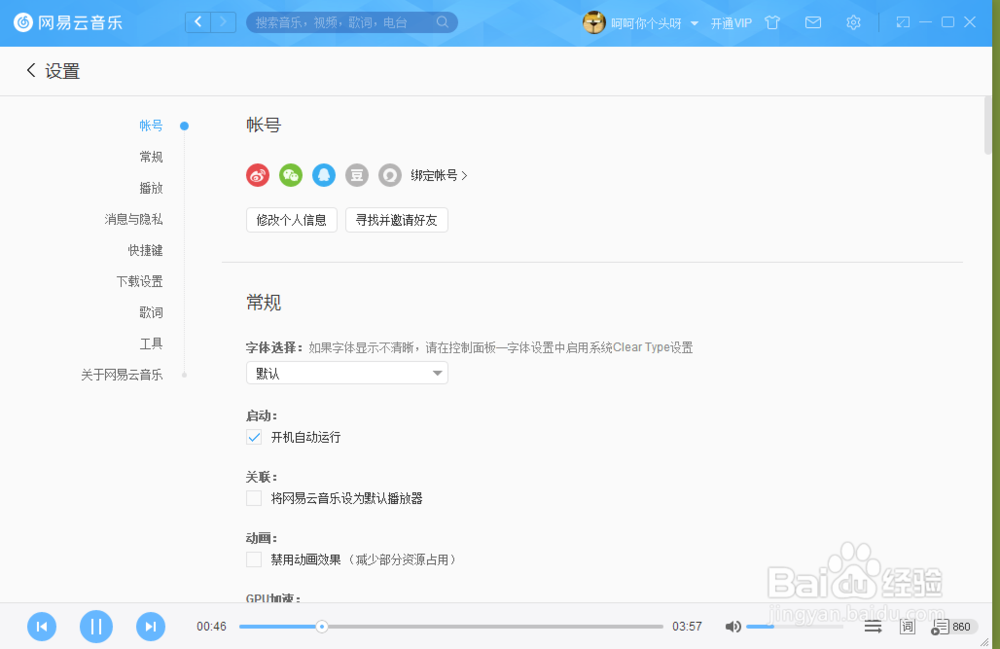This screenshot has height=649, width=1000.
Task: Select 消息与隐私 in settings sidebar
Action: (x=133, y=219)
